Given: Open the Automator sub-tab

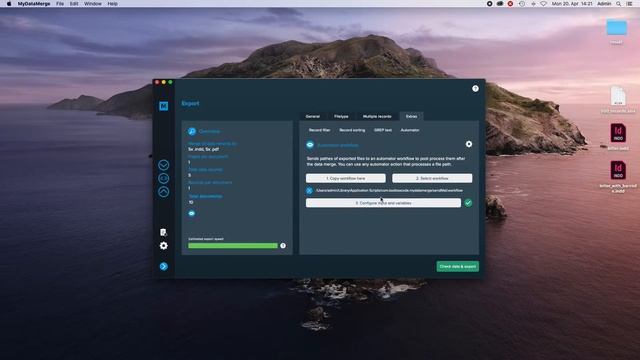Looking at the screenshot, I should click(410, 130).
